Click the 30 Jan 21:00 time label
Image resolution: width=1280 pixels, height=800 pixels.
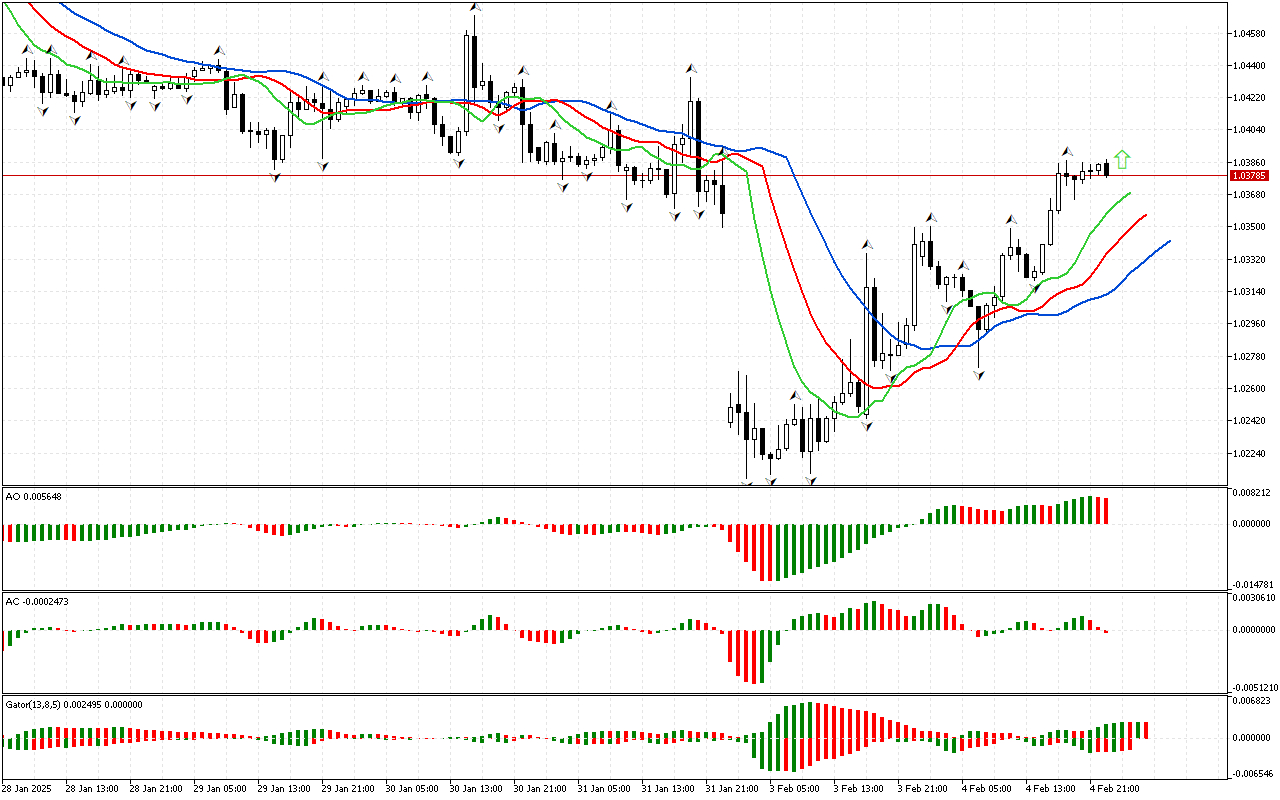tap(538, 789)
